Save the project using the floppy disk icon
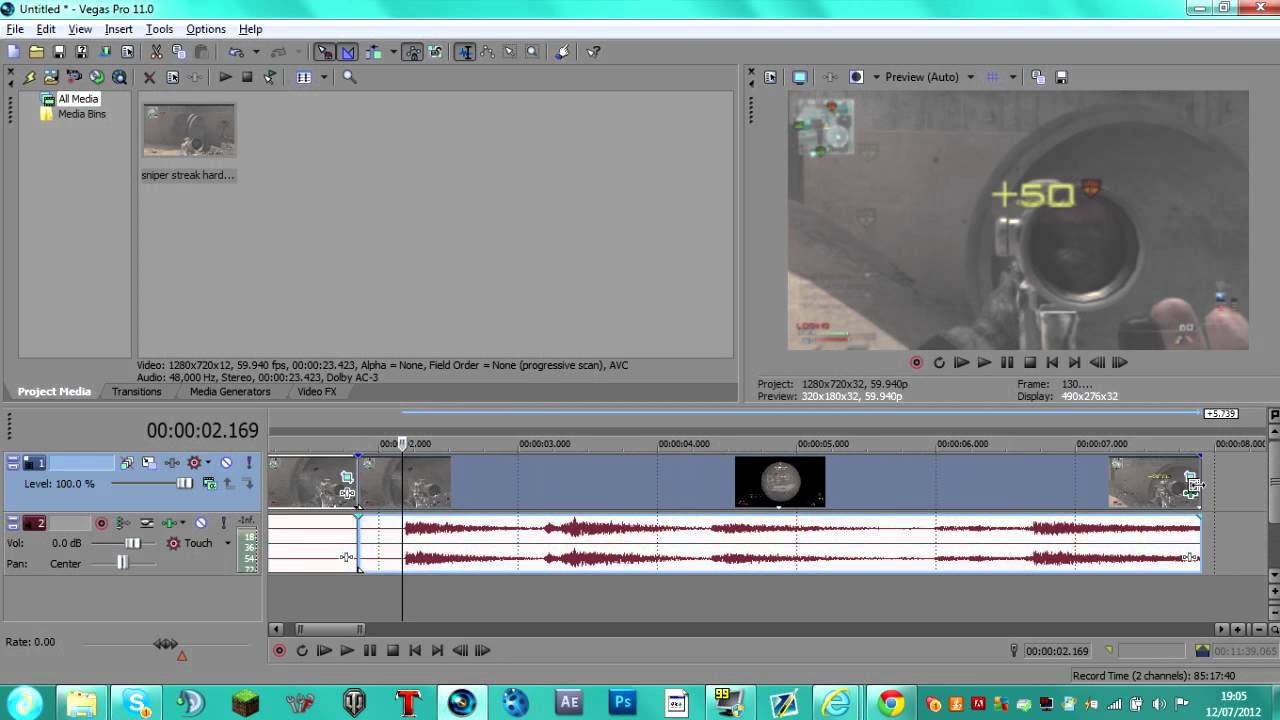This screenshot has height=720, width=1280. point(59,52)
